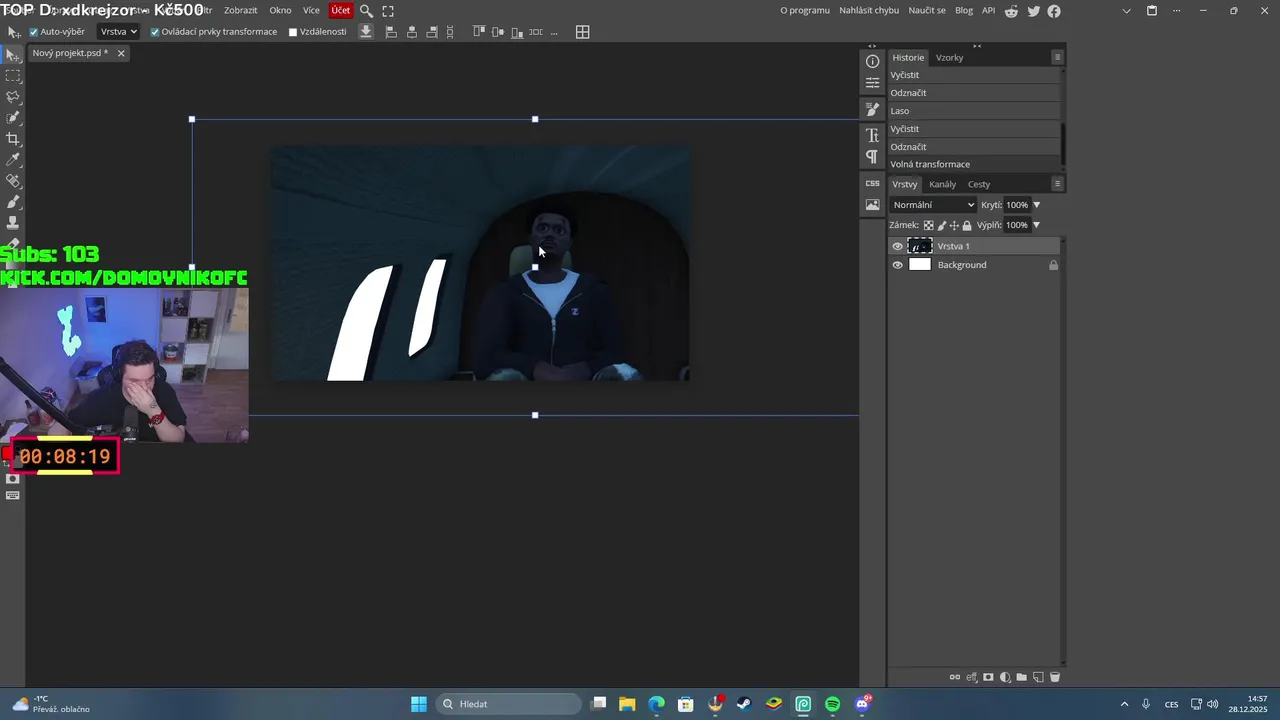Open the Zobrazit menu
This screenshot has width=1280, height=720.
[240, 11]
